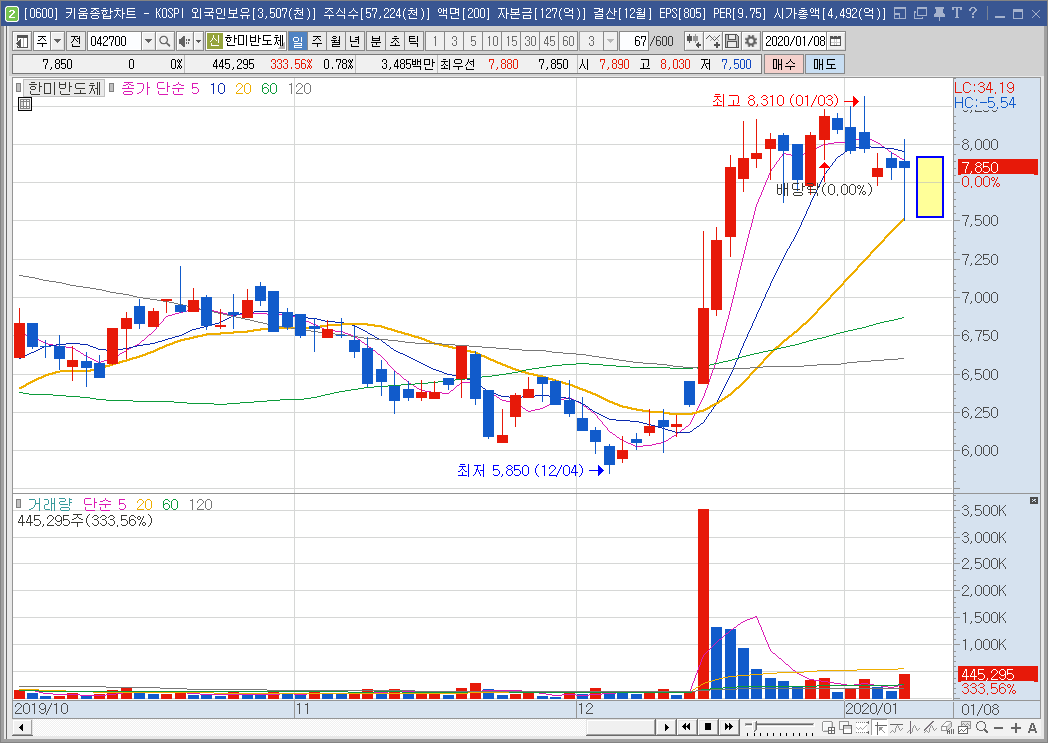Open chart settings gear icon
The width and height of the screenshot is (1048, 743).
751,41
